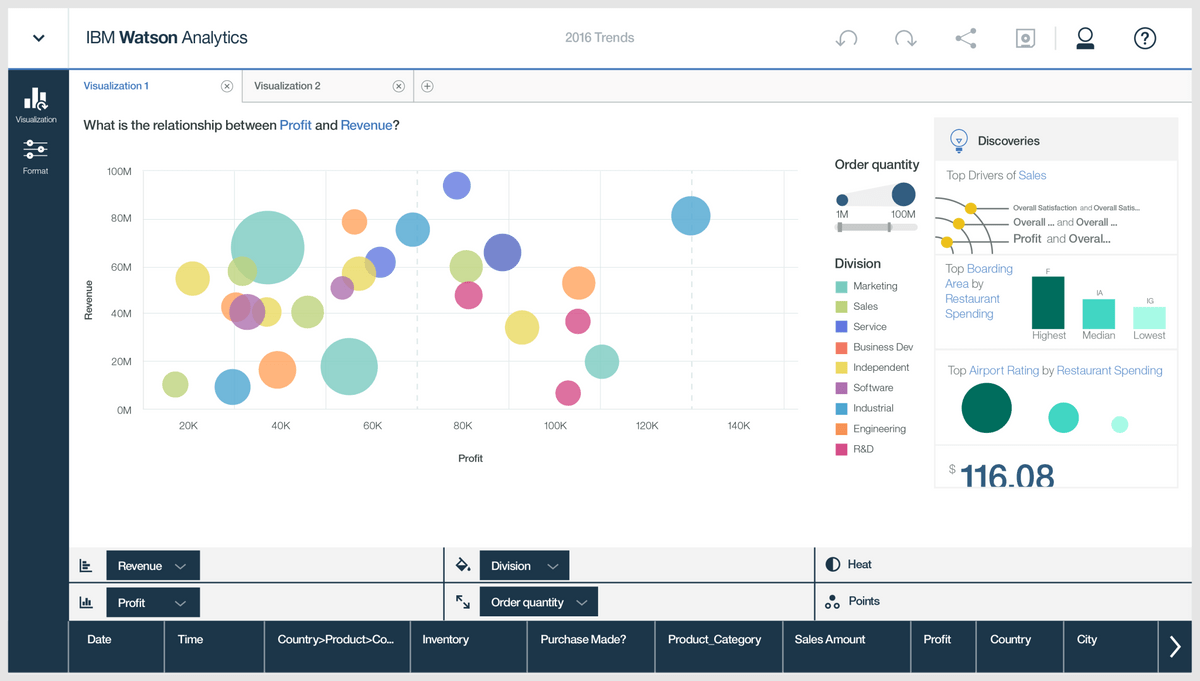Click the 2016 Trends title text
The height and width of the screenshot is (681, 1200).
tap(600, 38)
